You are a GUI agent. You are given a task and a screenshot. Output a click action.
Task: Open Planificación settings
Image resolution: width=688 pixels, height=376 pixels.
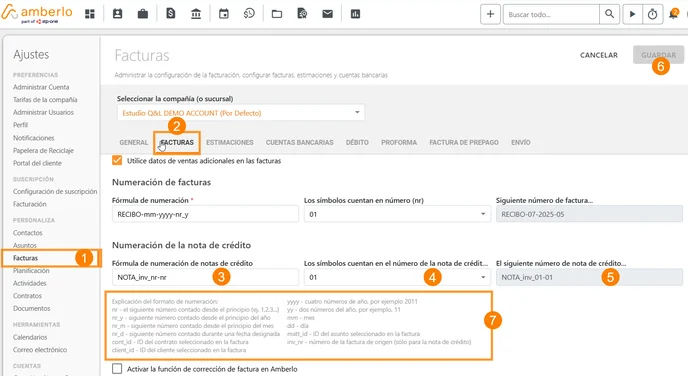[x=31, y=271]
